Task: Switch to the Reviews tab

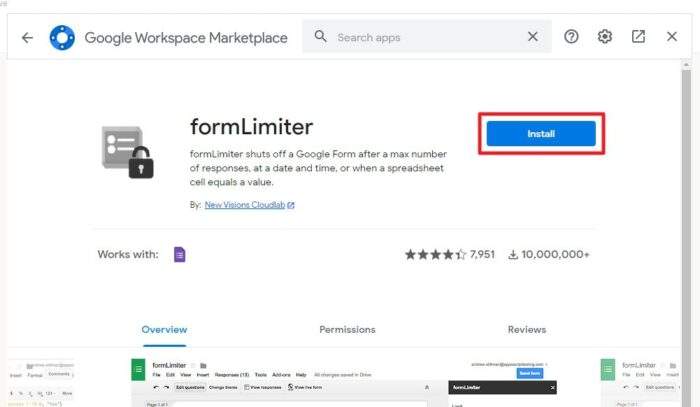Action: pos(527,330)
